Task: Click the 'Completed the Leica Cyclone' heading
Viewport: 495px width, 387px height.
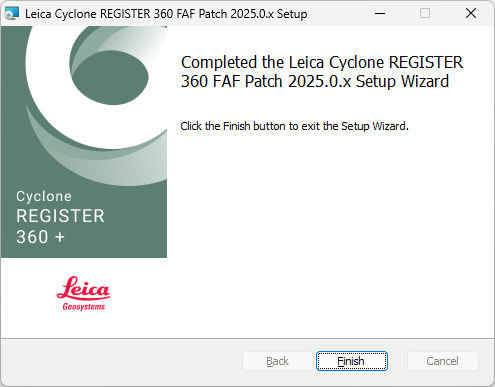Action: [322, 72]
